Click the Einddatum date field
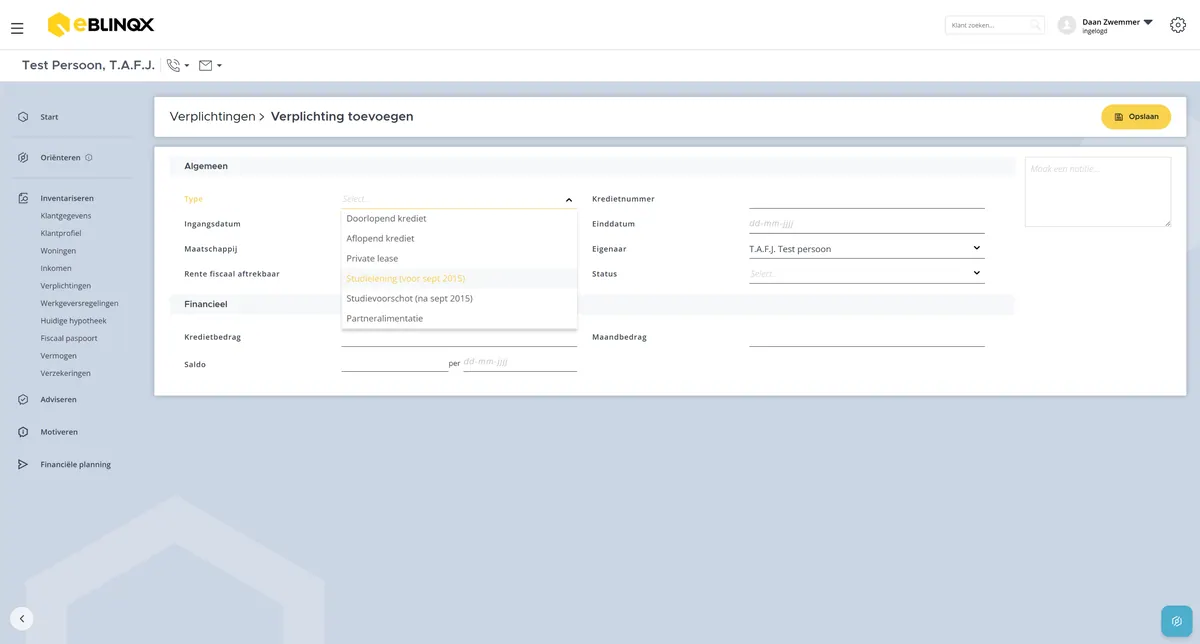The image size is (1200, 644). [x=867, y=224]
